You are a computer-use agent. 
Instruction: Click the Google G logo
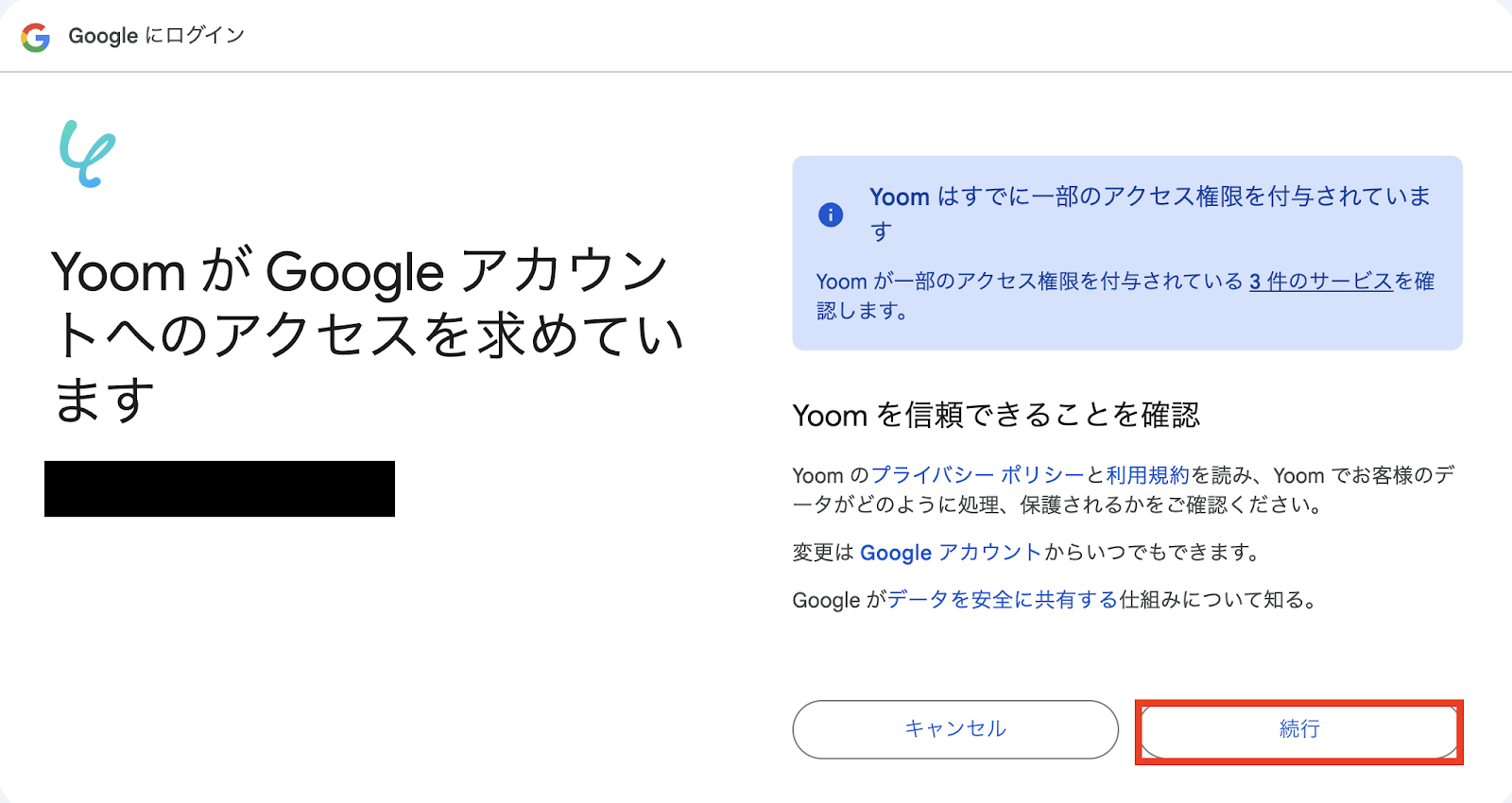[35, 37]
